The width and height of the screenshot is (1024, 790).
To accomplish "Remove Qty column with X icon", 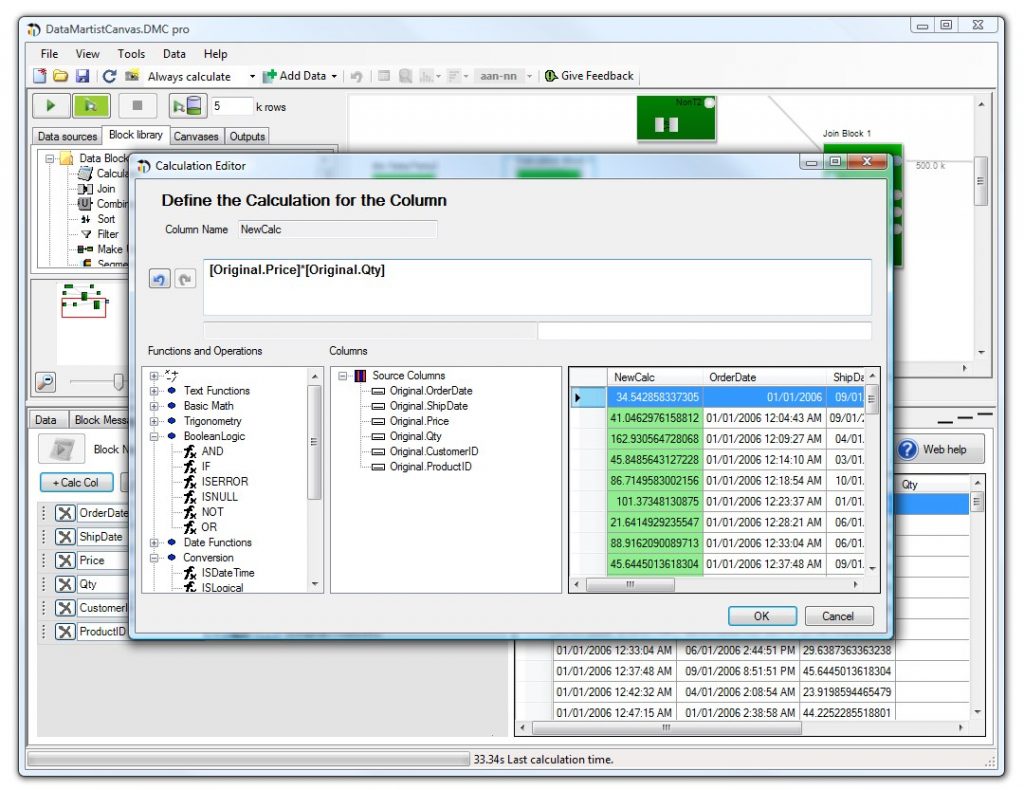I will (x=65, y=584).
